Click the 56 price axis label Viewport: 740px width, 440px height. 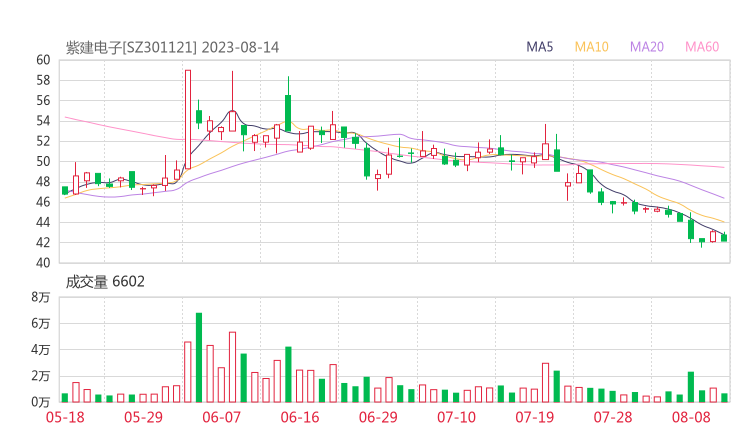(x=43, y=101)
